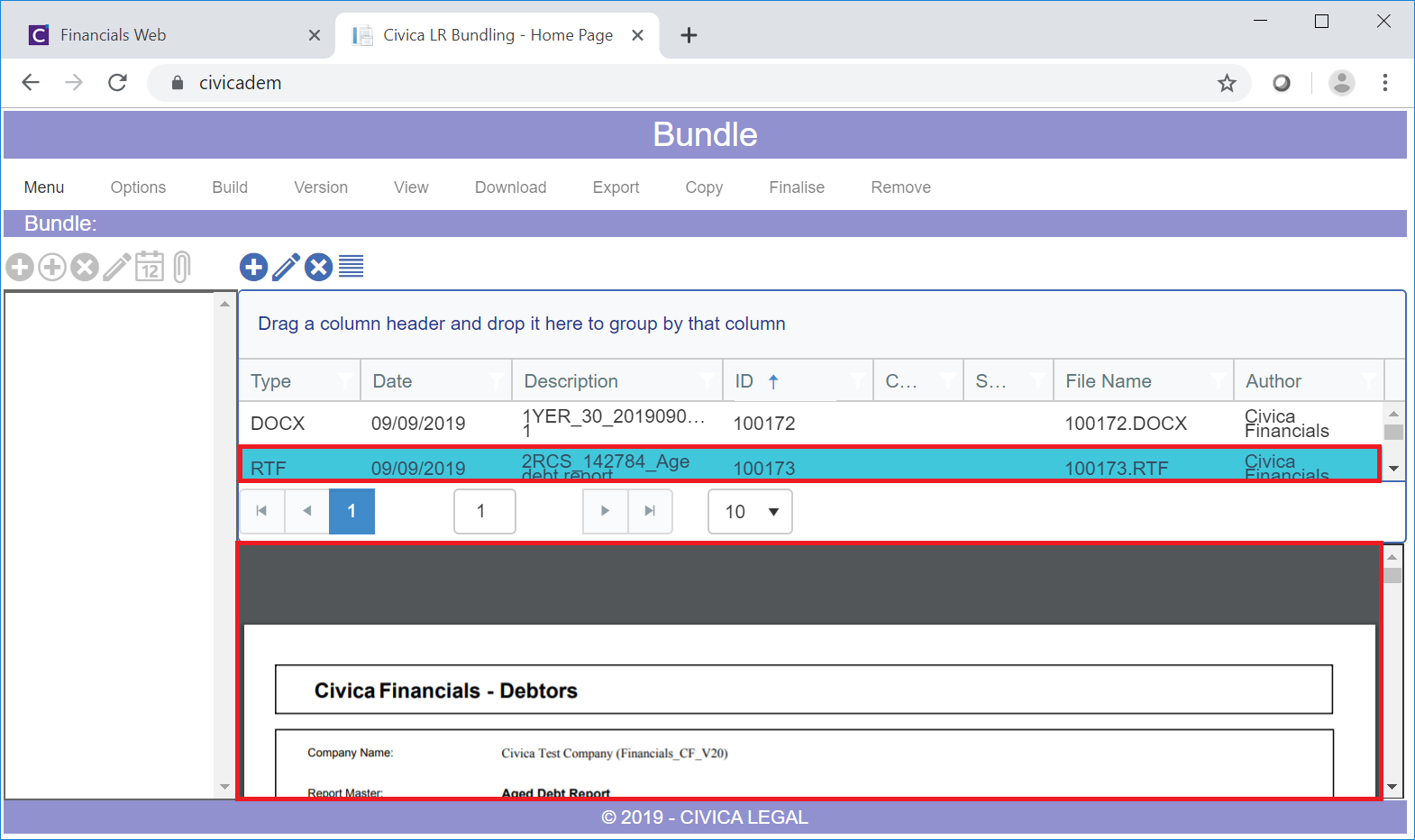Click the blue edit document pencil icon
The image size is (1415, 840).
[287, 267]
